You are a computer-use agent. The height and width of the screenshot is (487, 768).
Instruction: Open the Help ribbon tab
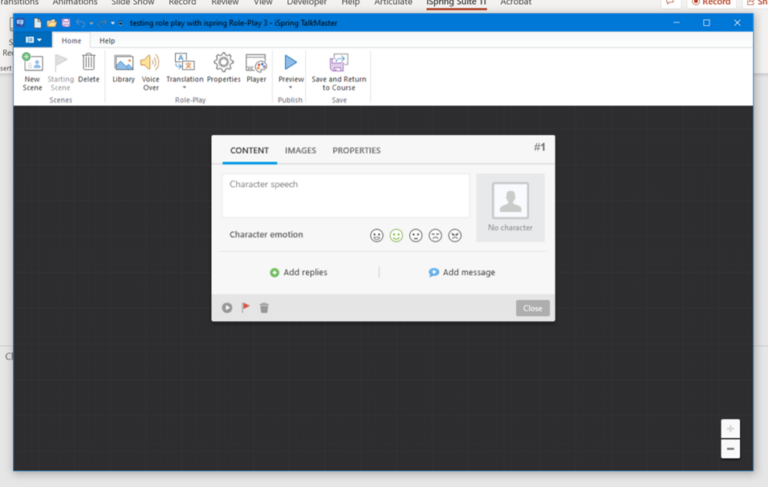107,41
